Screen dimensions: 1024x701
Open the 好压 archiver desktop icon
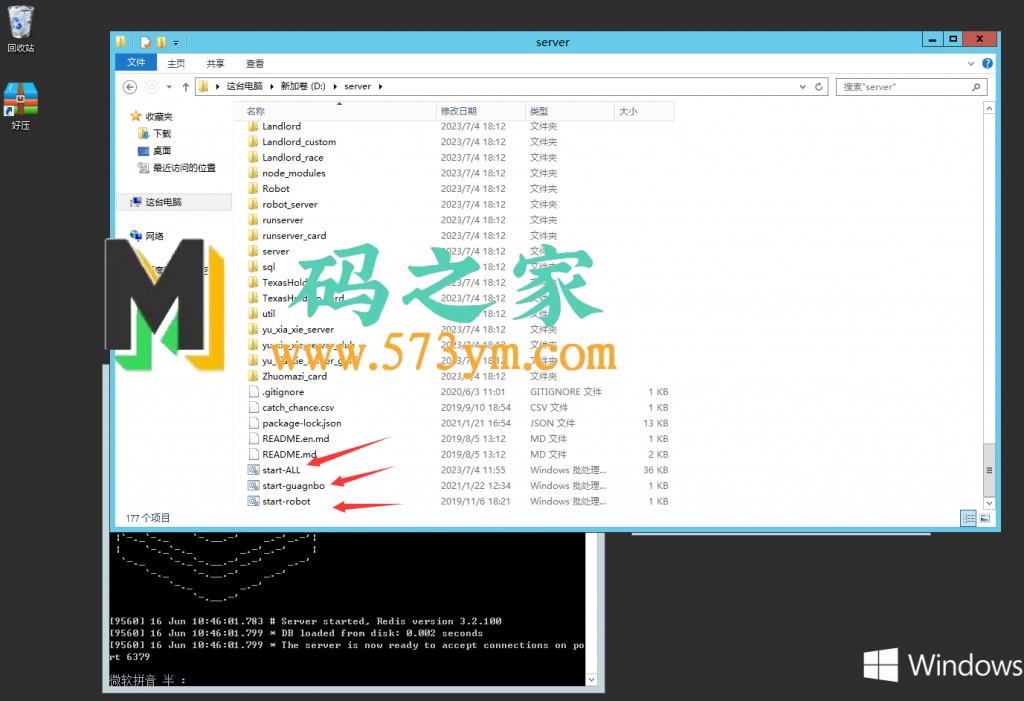click(20, 106)
